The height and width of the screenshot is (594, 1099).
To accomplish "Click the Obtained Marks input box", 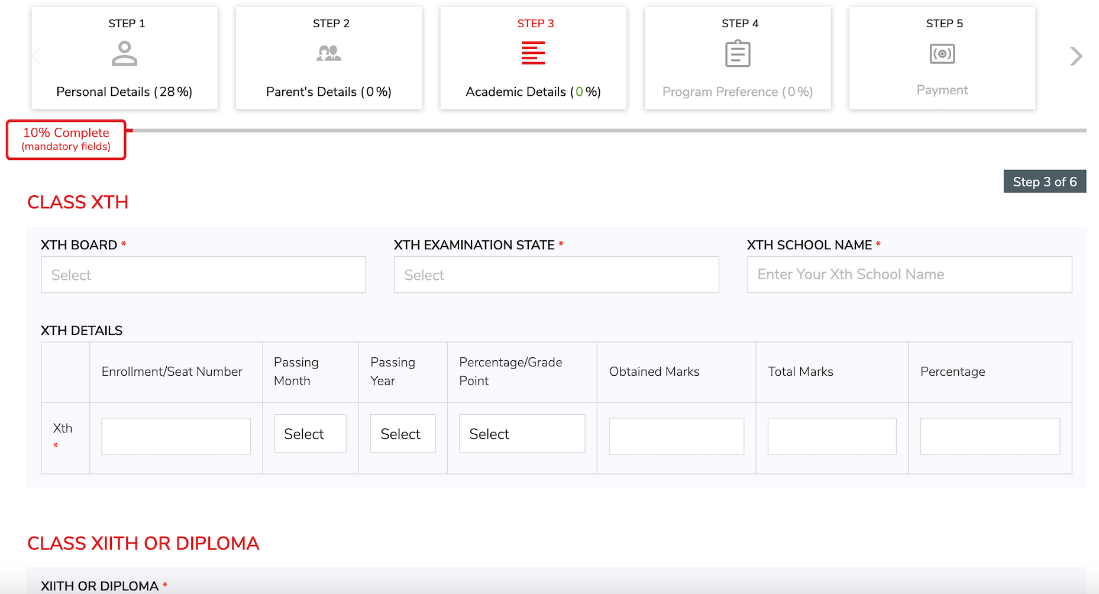I will [676, 436].
